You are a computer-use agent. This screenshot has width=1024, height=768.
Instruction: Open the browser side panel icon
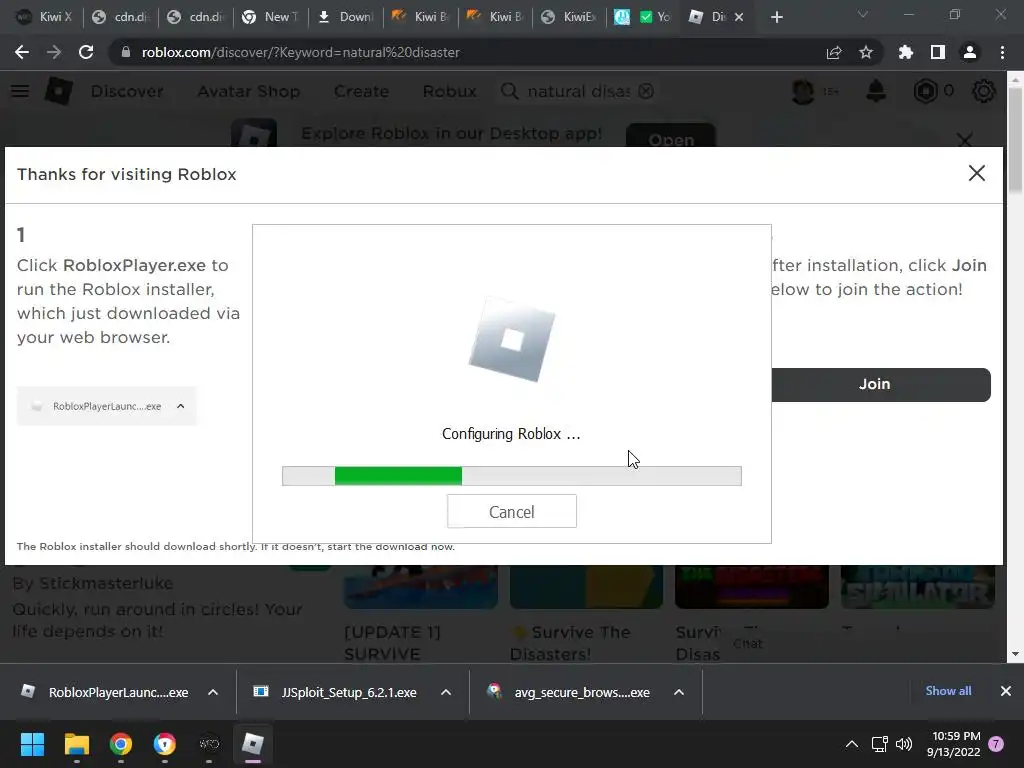[x=937, y=52]
